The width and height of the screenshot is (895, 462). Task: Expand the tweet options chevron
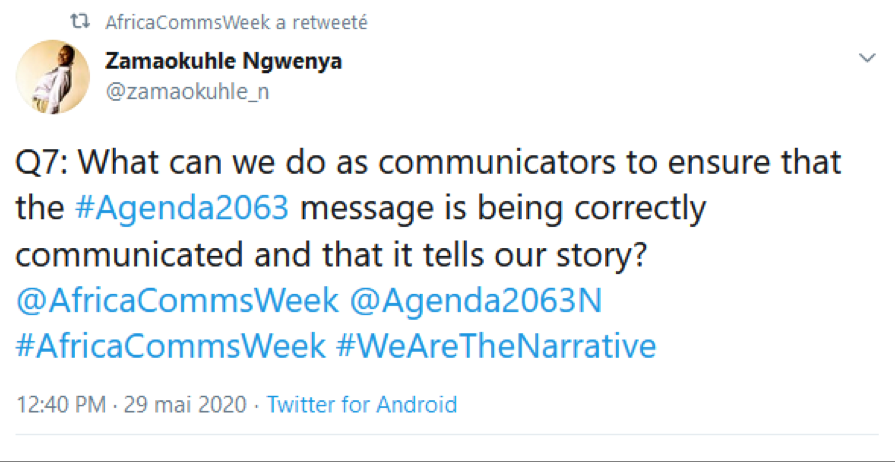coord(867,60)
